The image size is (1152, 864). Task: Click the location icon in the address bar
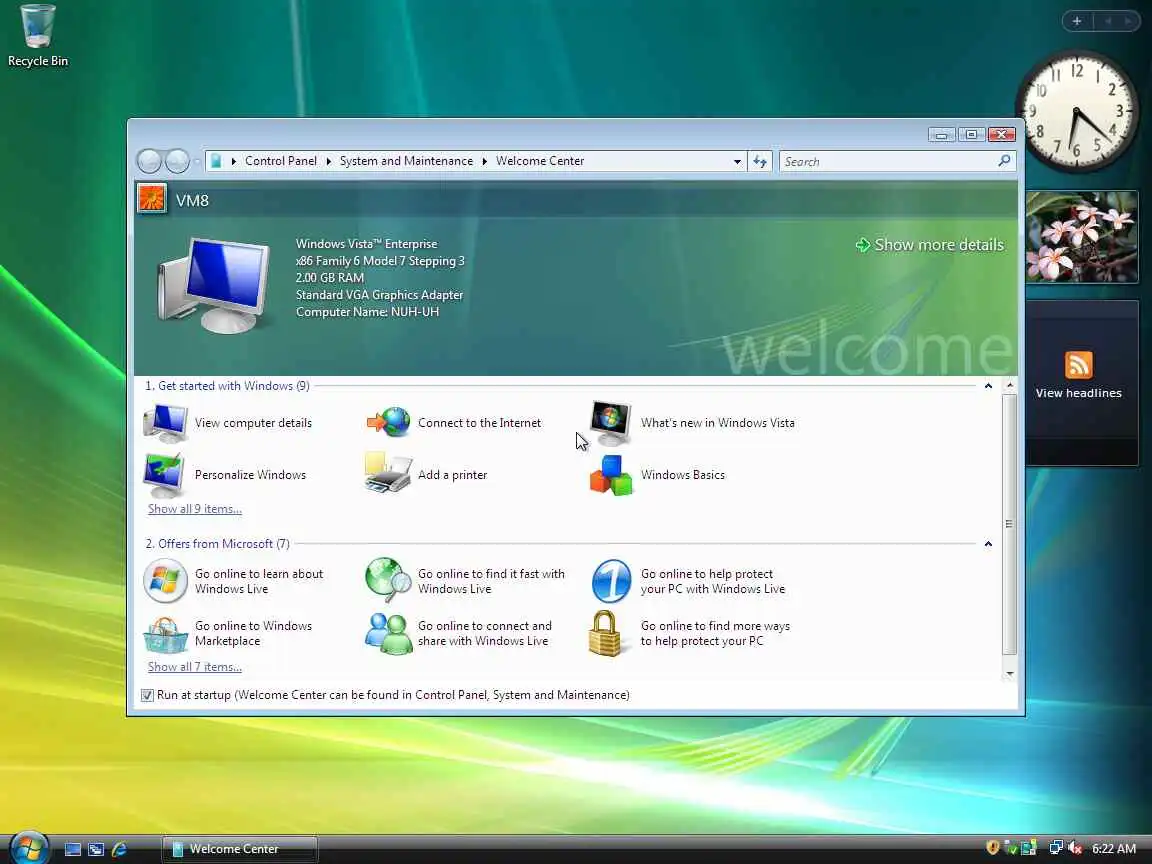[x=216, y=161]
